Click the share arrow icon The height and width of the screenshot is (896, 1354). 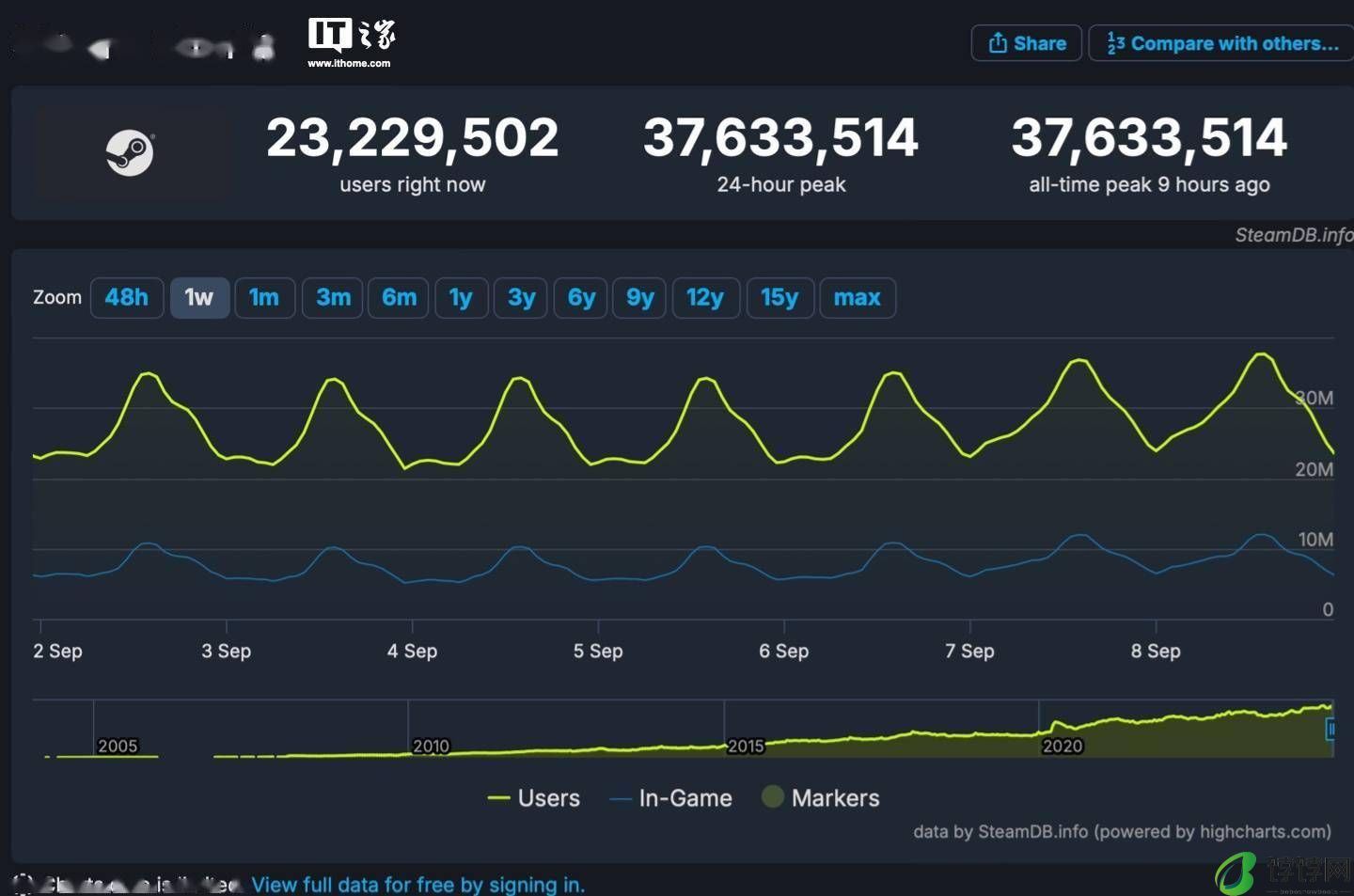998,42
